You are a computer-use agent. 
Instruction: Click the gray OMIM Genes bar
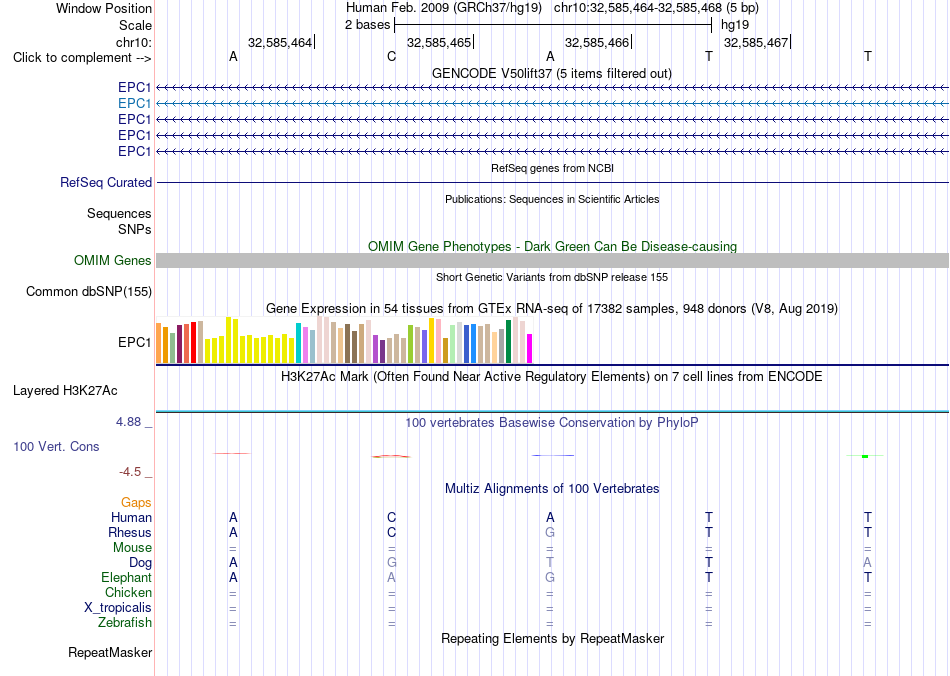click(552, 260)
